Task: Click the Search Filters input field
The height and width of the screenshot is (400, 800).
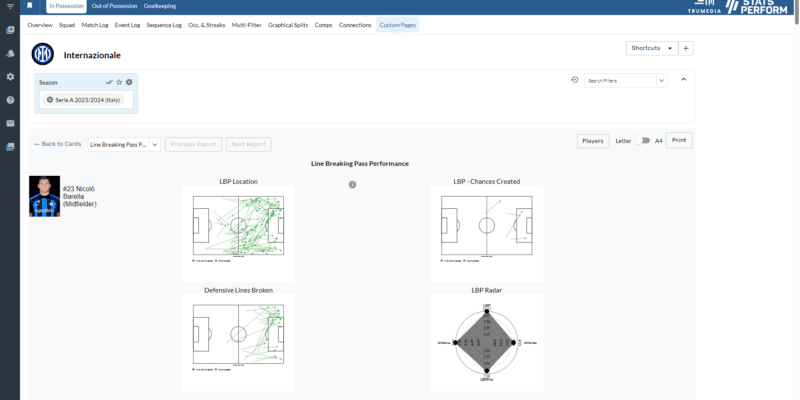Action: pyautogui.click(x=620, y=80)
